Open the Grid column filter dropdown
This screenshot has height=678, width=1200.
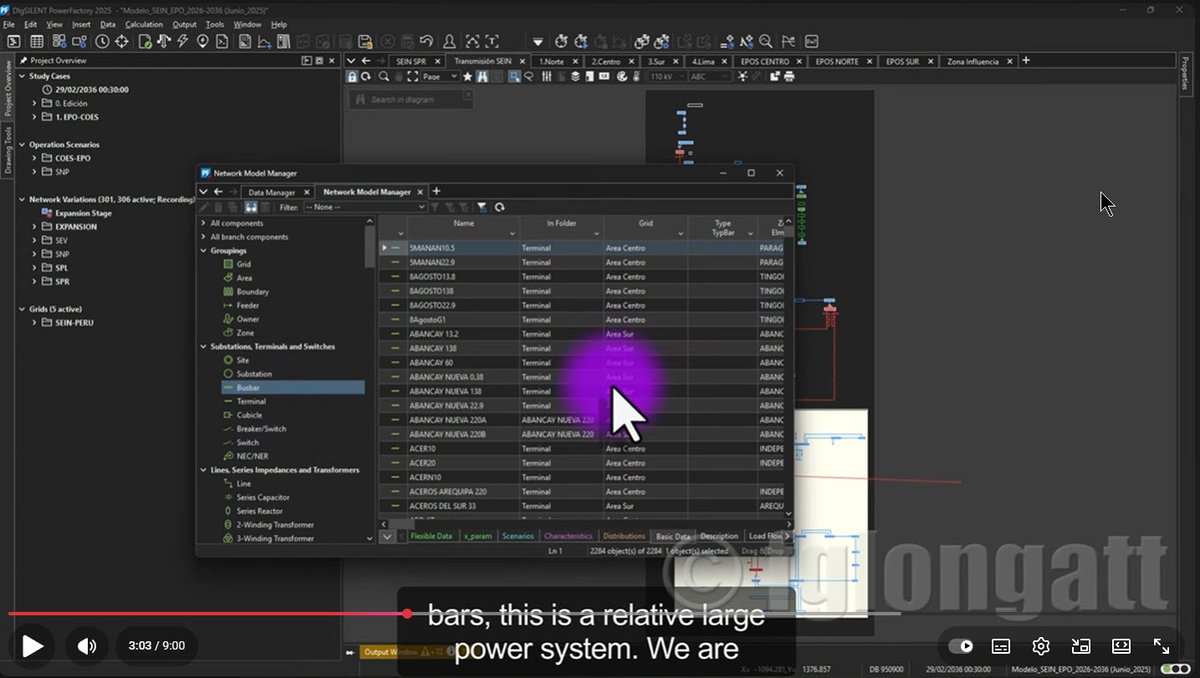680,235
